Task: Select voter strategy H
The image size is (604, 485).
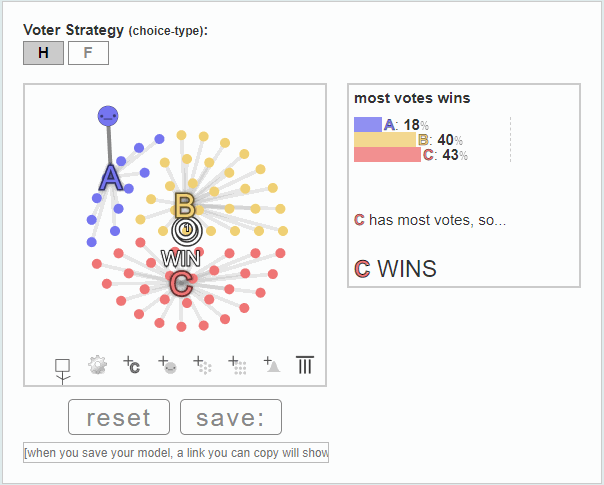Action: (x=44, y=53)
